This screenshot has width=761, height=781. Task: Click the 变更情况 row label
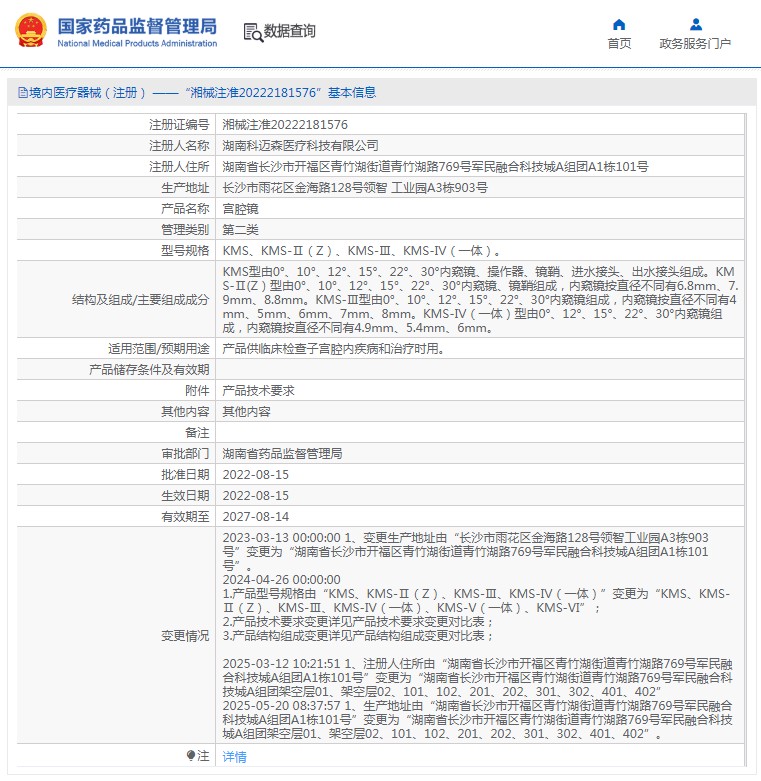185,636
